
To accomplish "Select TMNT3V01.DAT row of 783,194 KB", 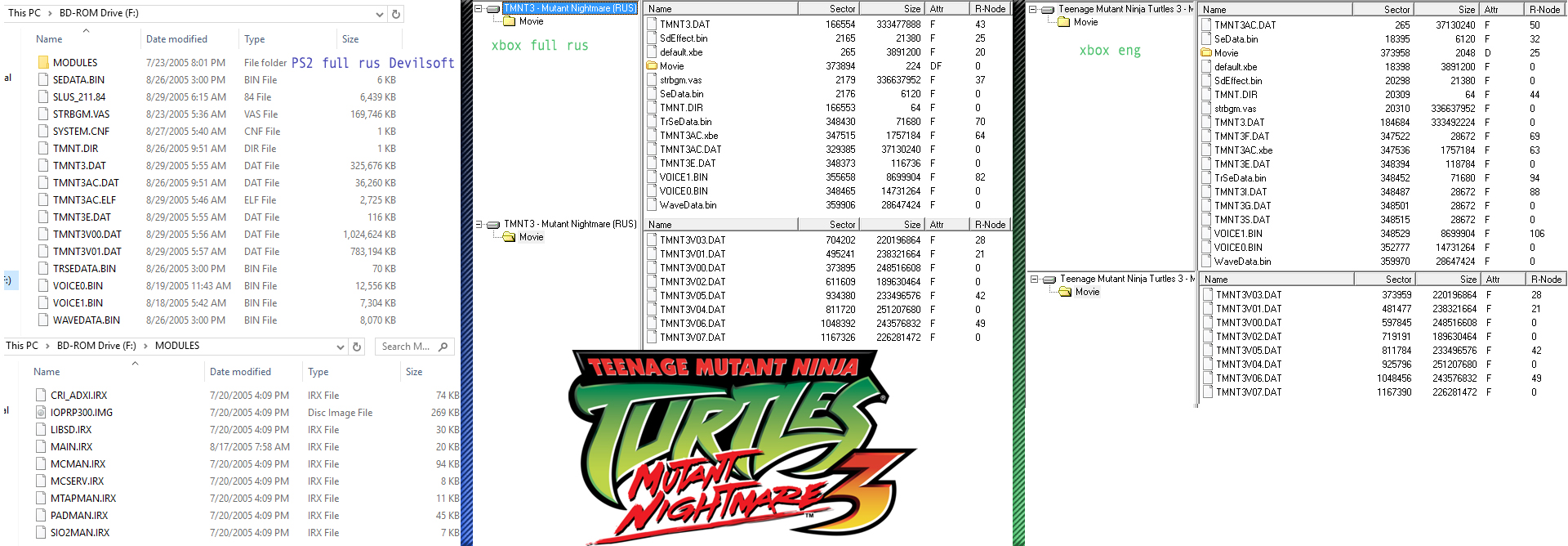I will pyautogui.click(x=216, y=252).
